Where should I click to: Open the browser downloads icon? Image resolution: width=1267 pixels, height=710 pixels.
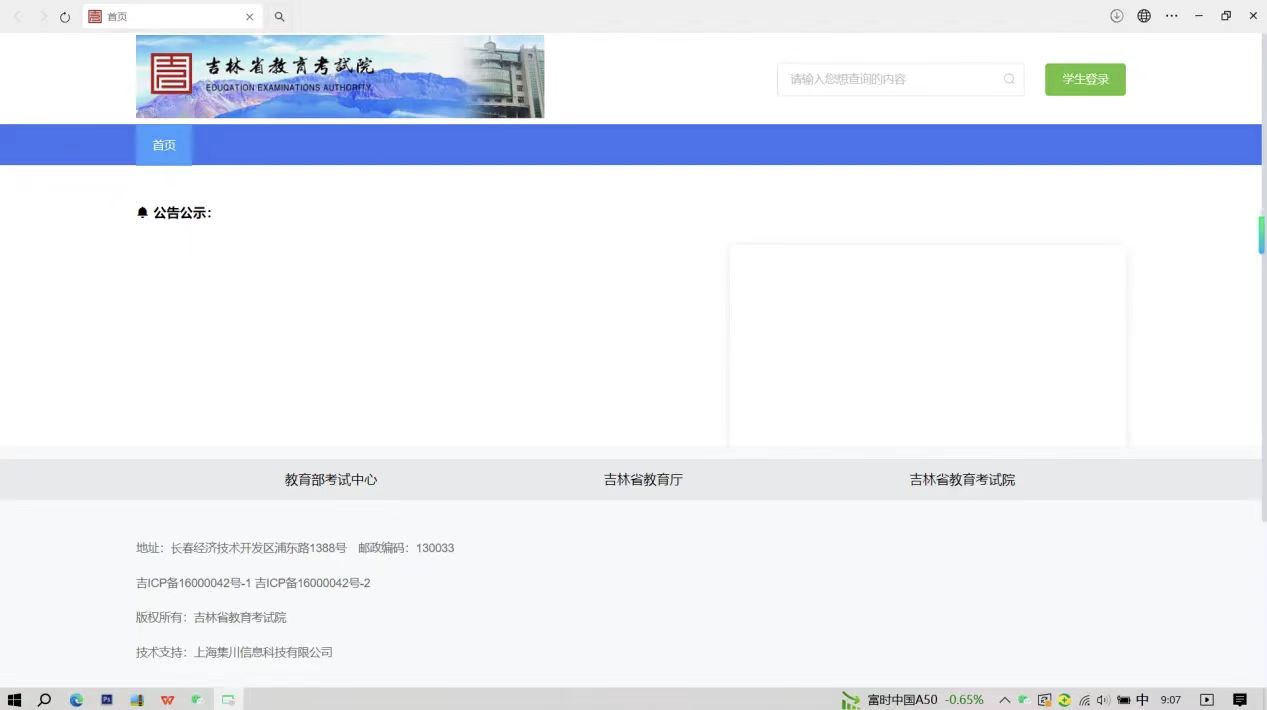tap(1117, 16)
